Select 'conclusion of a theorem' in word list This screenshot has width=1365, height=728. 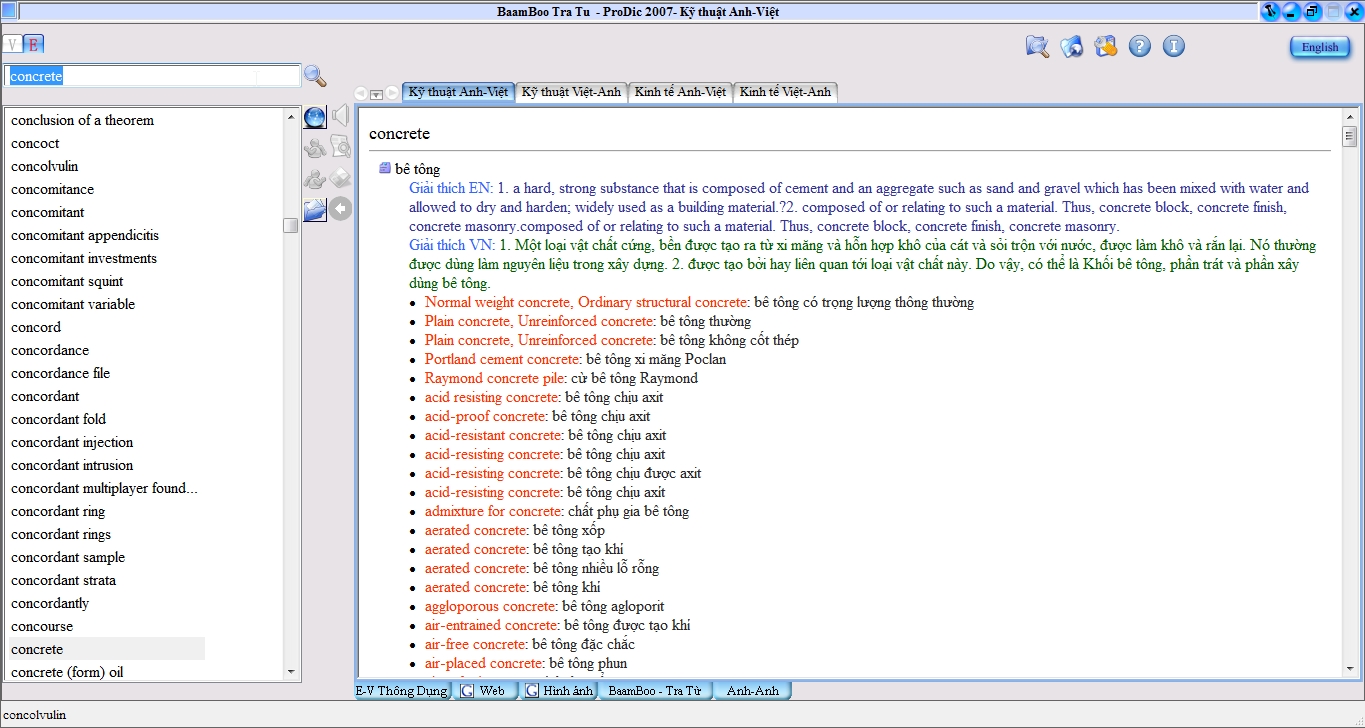(x=82, y=120)
